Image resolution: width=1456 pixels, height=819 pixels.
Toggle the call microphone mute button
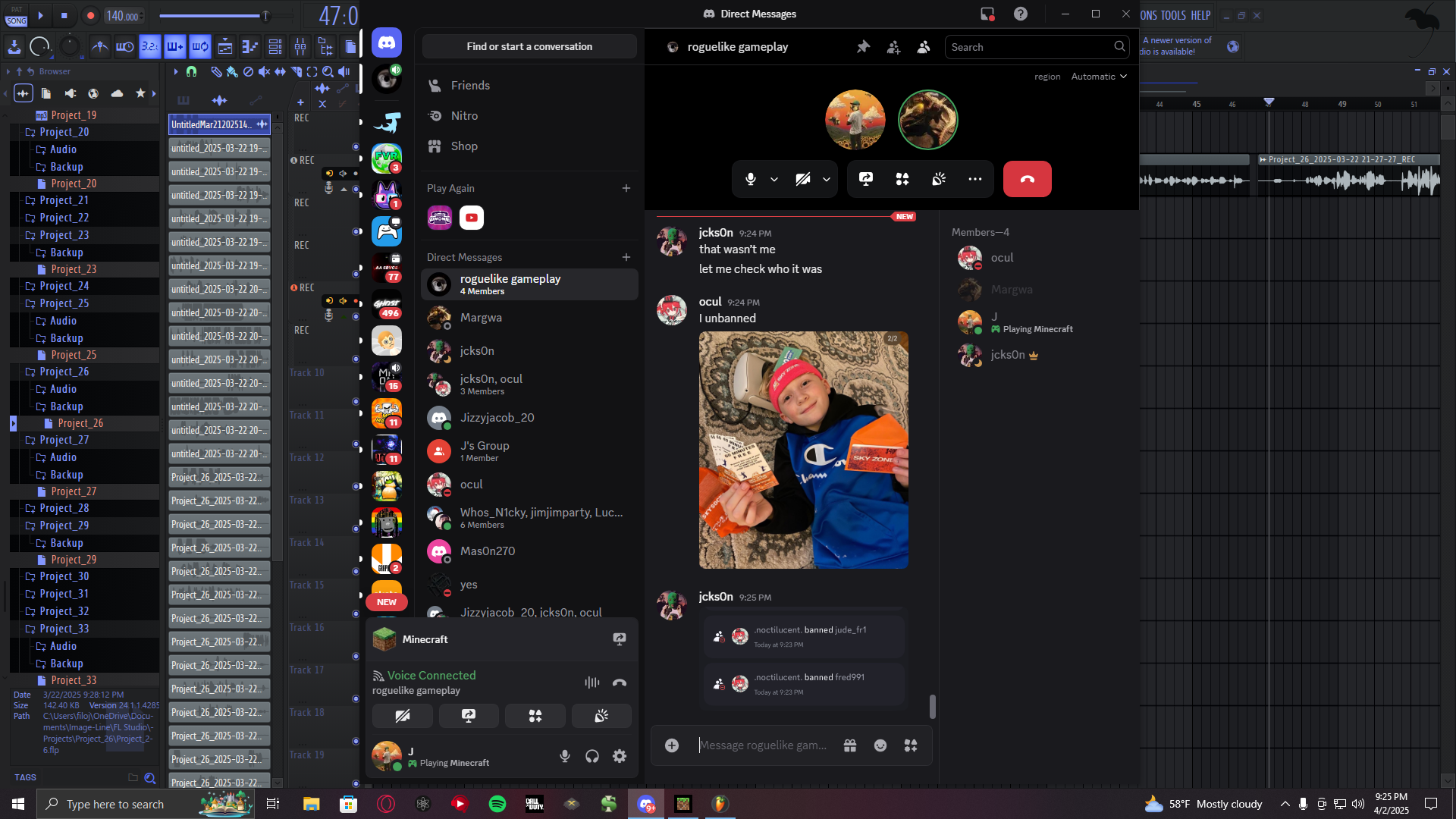coord(750,179)
